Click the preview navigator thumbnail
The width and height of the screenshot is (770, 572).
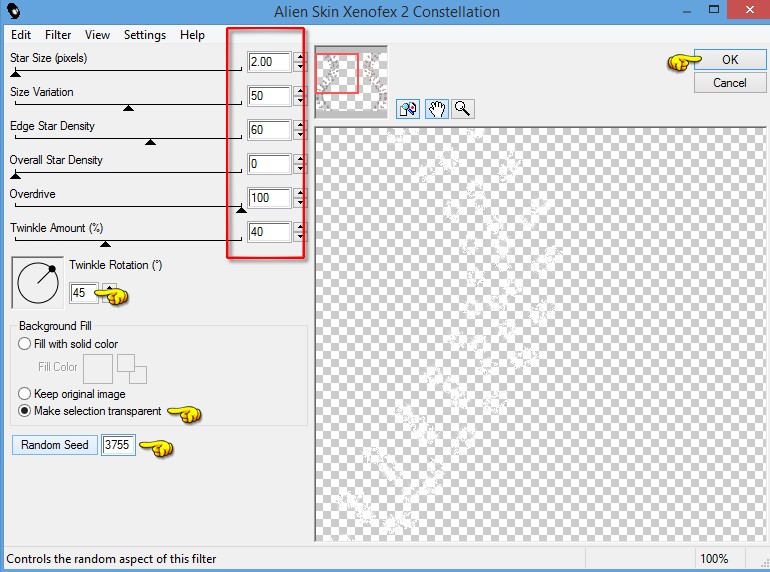point(351,82)
